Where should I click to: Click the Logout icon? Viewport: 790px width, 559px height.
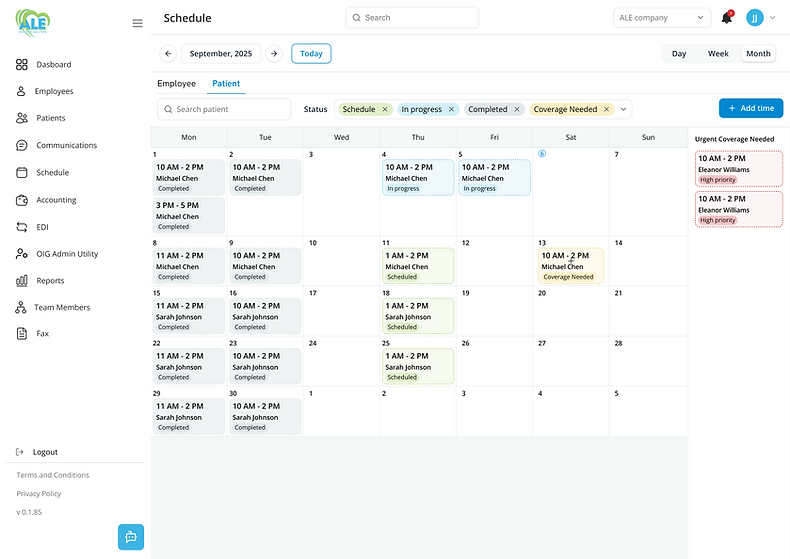pyautogui.click(x=20, y=452)
